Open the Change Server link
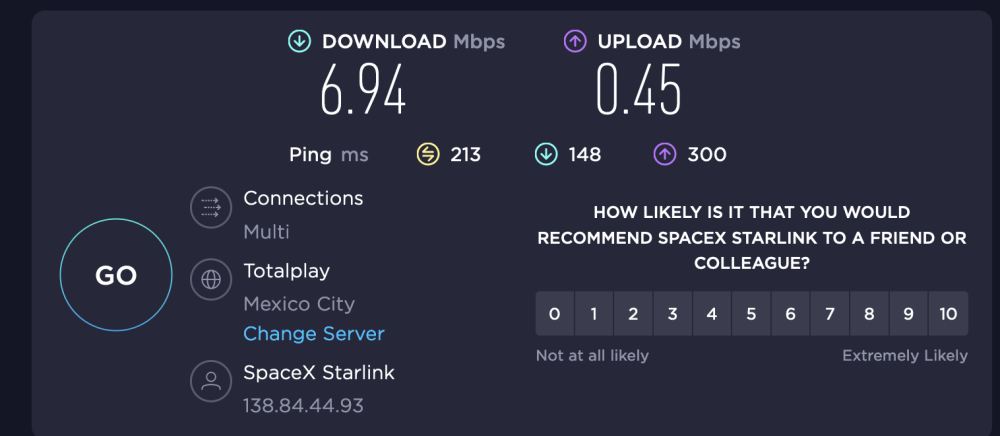 (314, 334)
